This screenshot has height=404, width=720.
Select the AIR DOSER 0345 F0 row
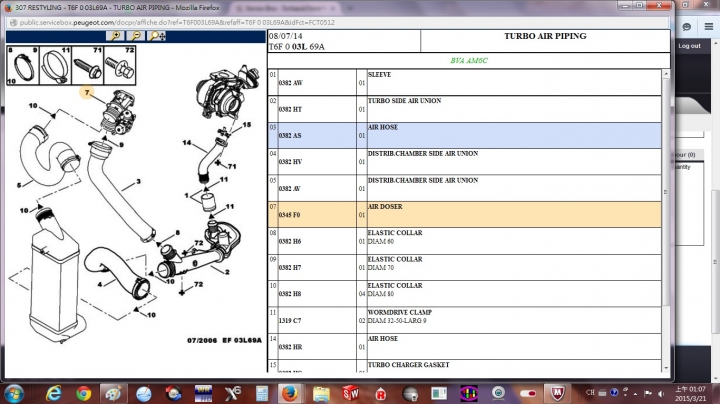click(x=465, y=214)
